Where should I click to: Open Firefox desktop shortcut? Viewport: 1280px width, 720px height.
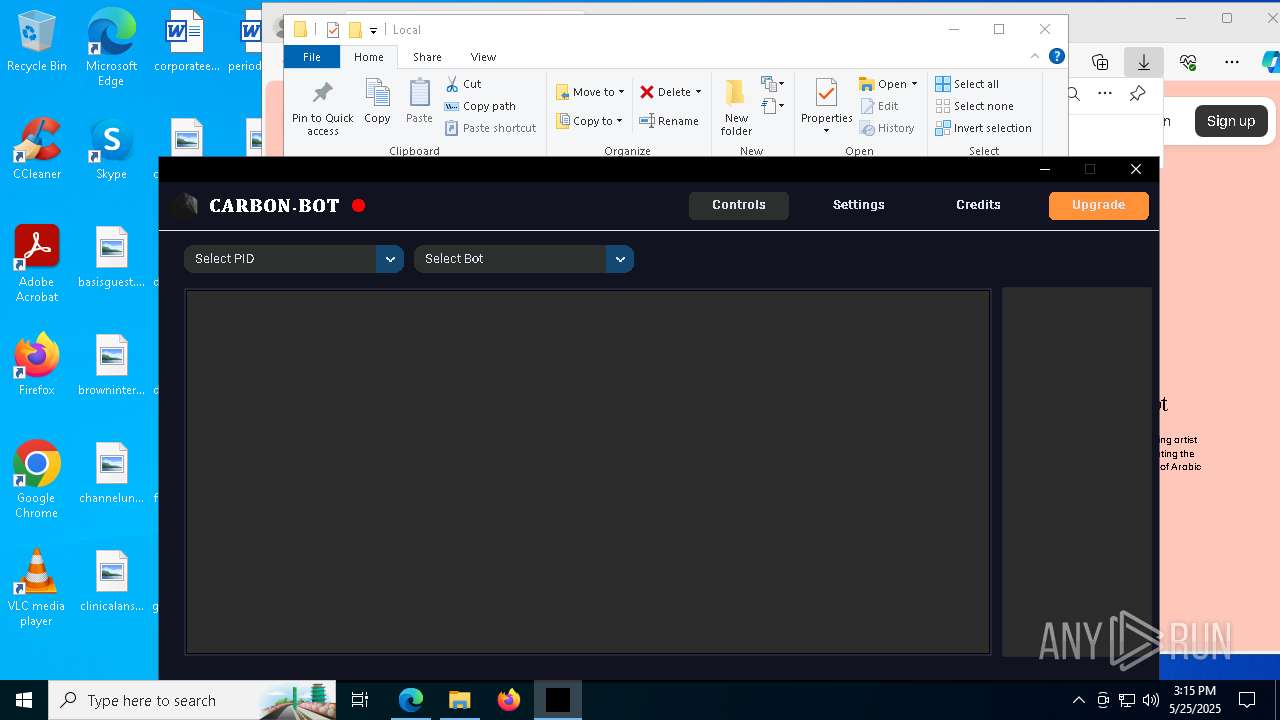tap(37, 364)
